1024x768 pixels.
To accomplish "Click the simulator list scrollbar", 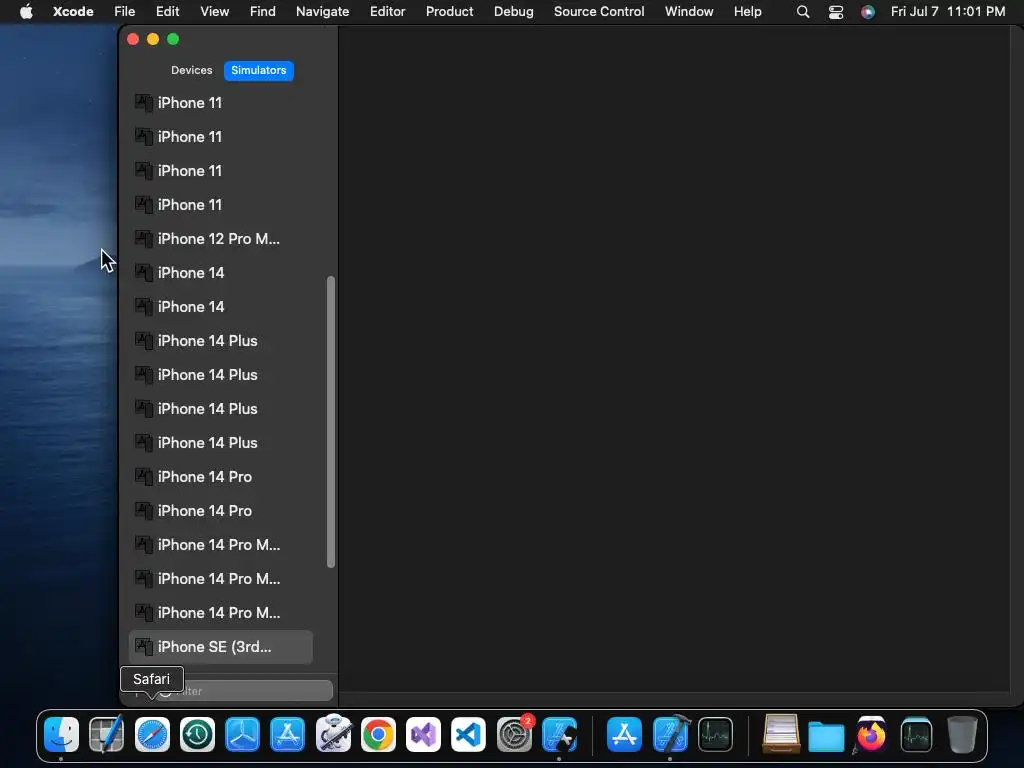I will click(330, 422).
